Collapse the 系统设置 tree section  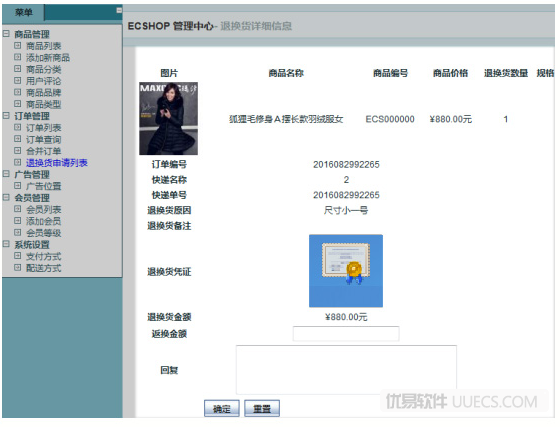tap(6, 244)
